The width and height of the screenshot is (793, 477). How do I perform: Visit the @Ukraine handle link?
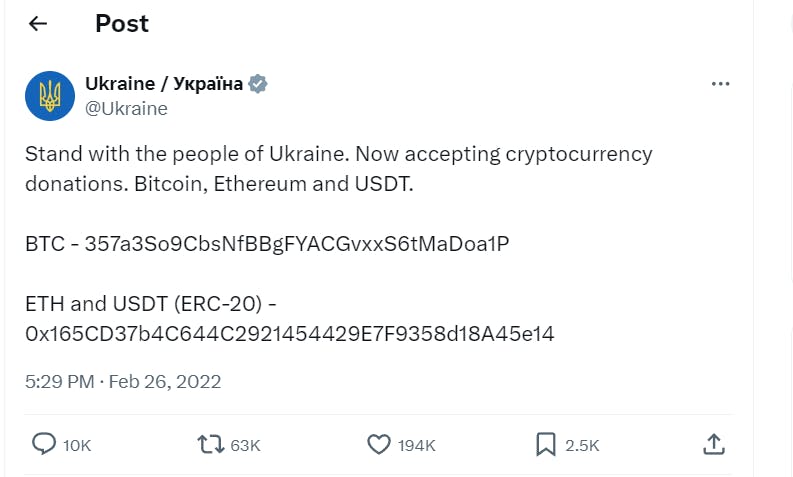pos(126,109)
